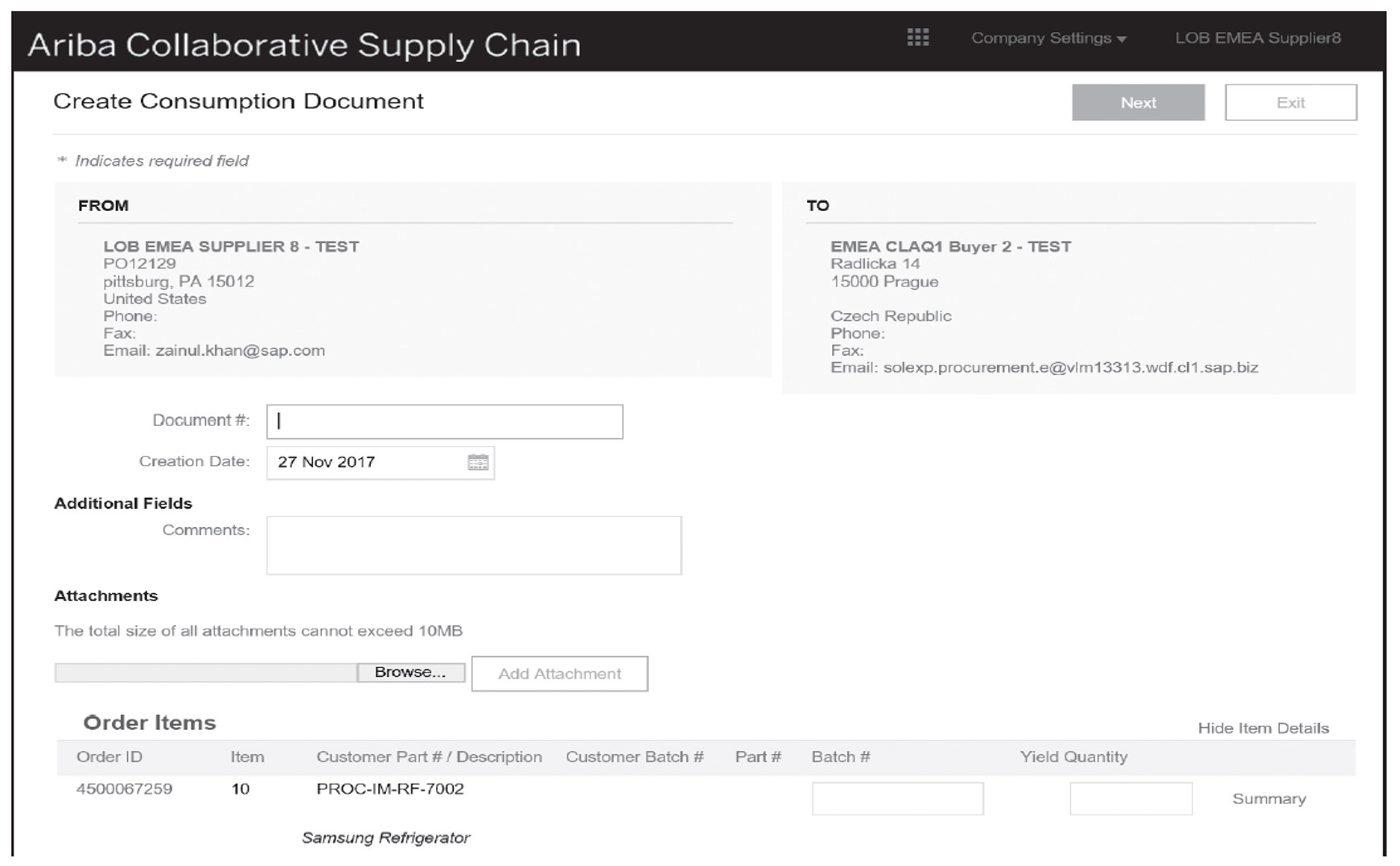This screenshot has height=866, width=1400.
Task: Exit the Create Consumption Document screen
Action: [1290, 102]
